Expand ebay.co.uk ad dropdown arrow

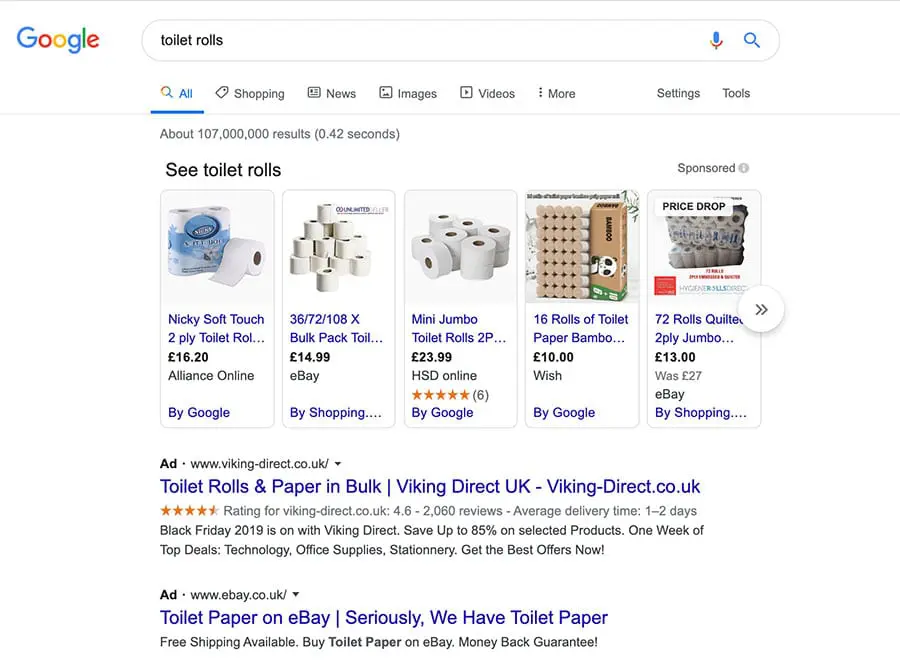[296, 594]
